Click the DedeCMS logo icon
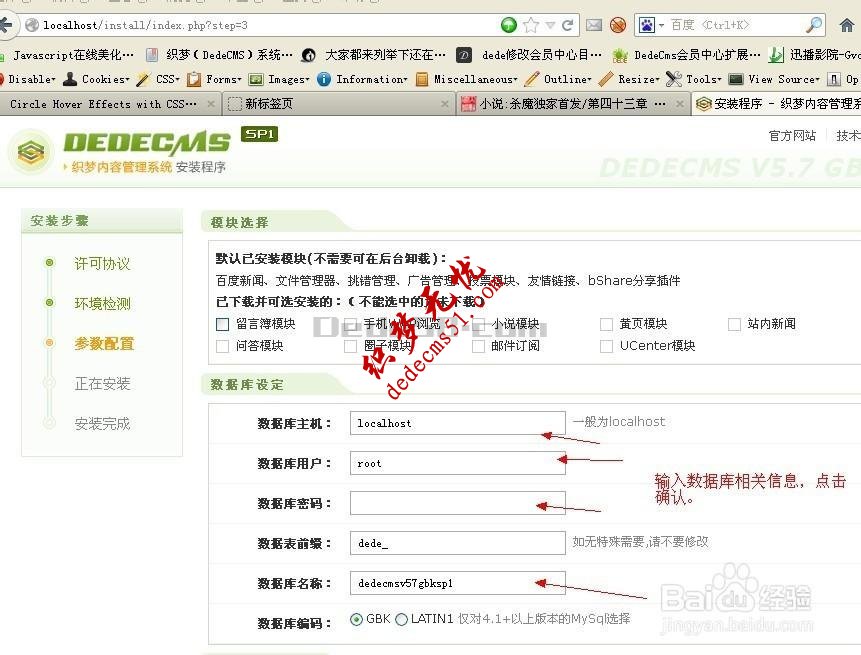Viewport: 861px width, 655px height. (x=33, y=152)
